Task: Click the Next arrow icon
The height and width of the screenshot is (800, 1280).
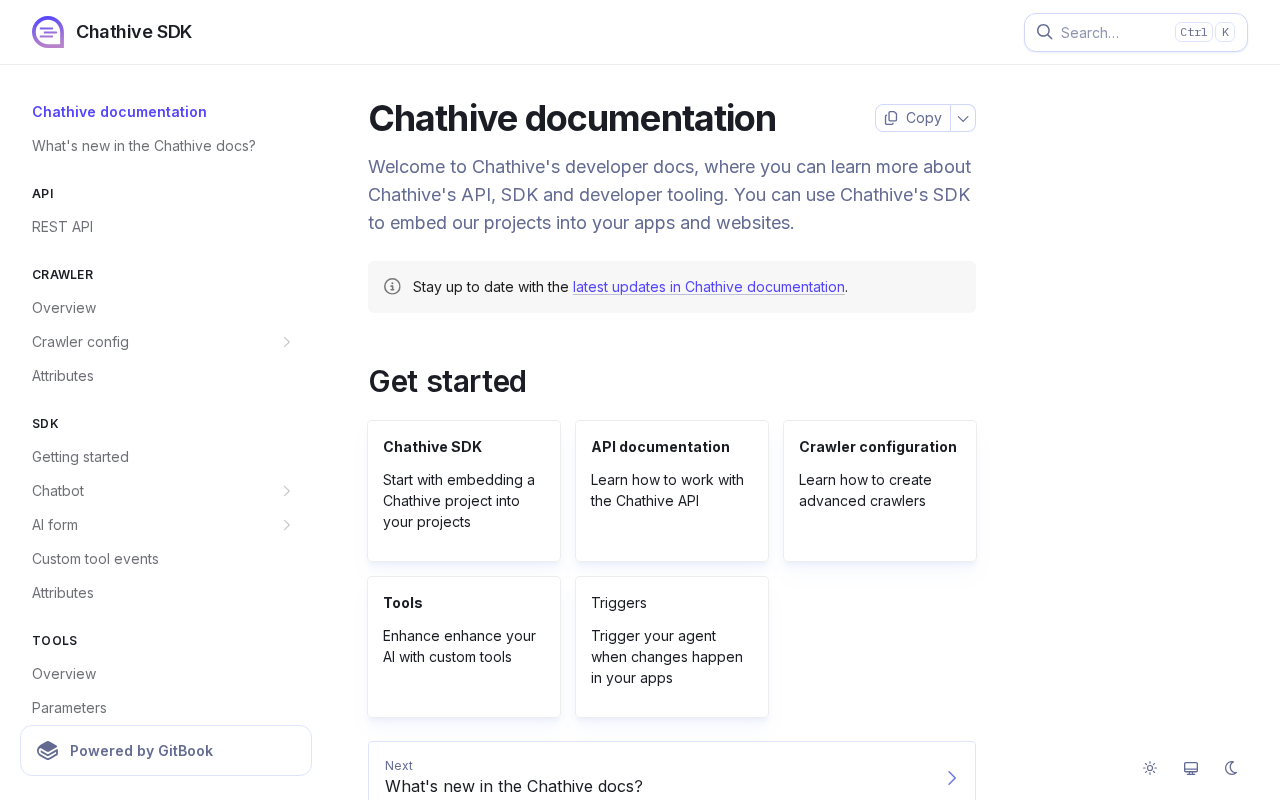Action: tap(951, 778)
